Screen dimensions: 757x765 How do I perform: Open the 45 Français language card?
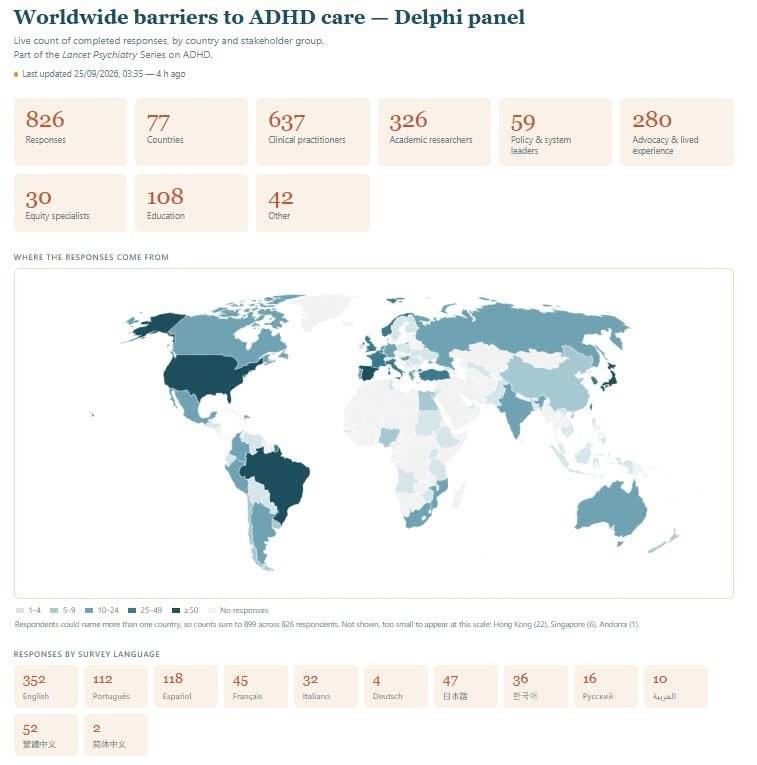point(256,686)
